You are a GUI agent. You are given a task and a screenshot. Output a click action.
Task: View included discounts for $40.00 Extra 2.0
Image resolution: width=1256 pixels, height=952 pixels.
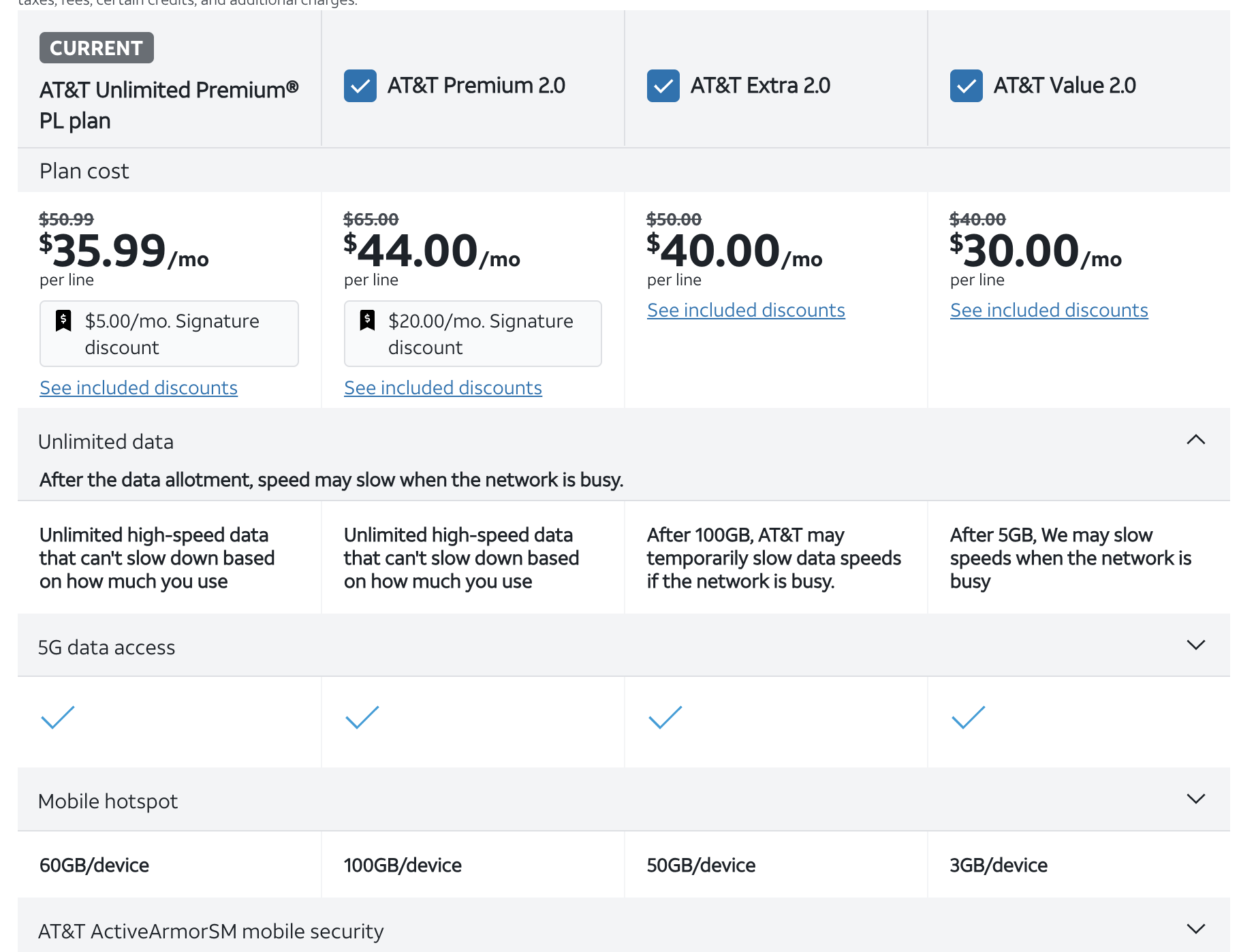[746, 310]
